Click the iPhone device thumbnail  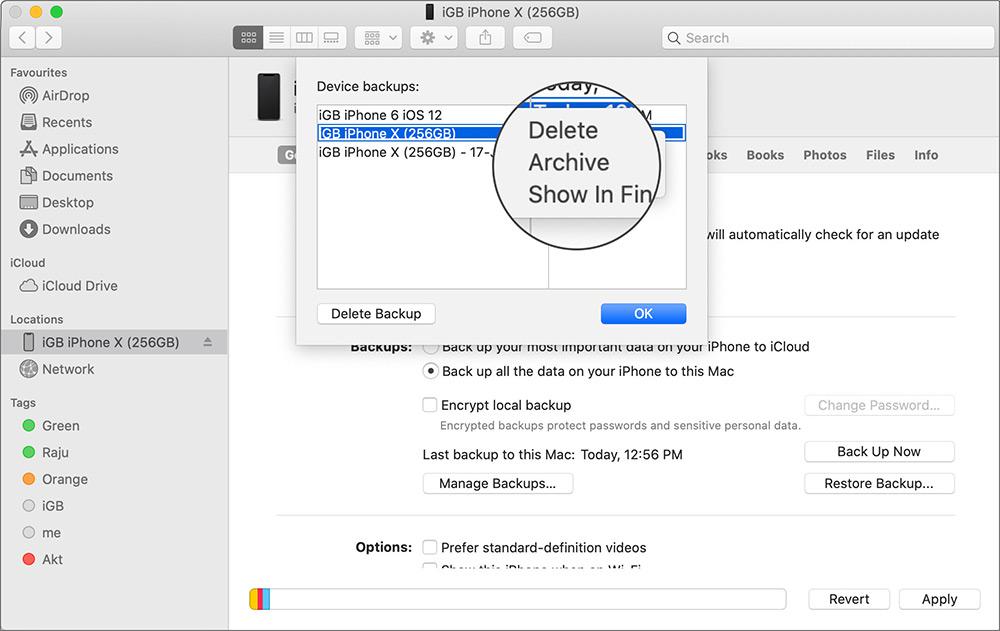(268, 97)
